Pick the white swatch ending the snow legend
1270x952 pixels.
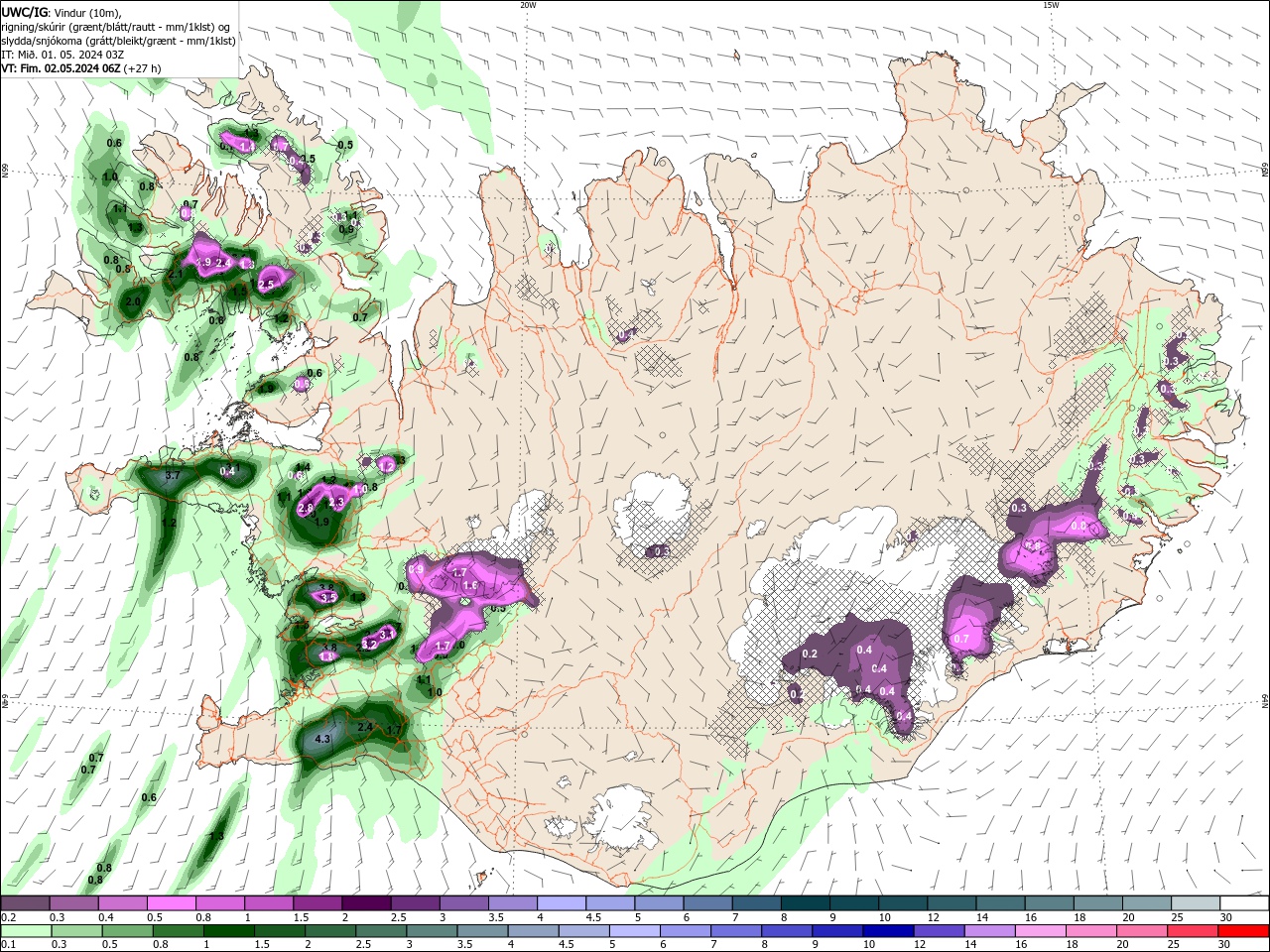click(x=1244, y=903)
